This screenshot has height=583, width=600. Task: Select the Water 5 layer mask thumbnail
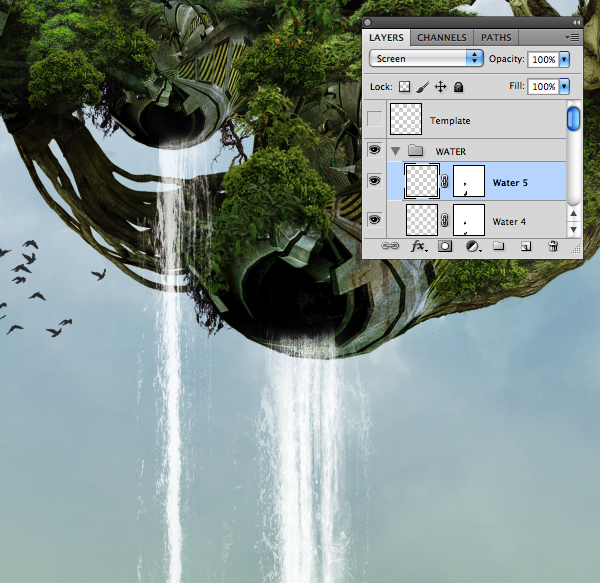pyautogui.click(x=469, y=181)
